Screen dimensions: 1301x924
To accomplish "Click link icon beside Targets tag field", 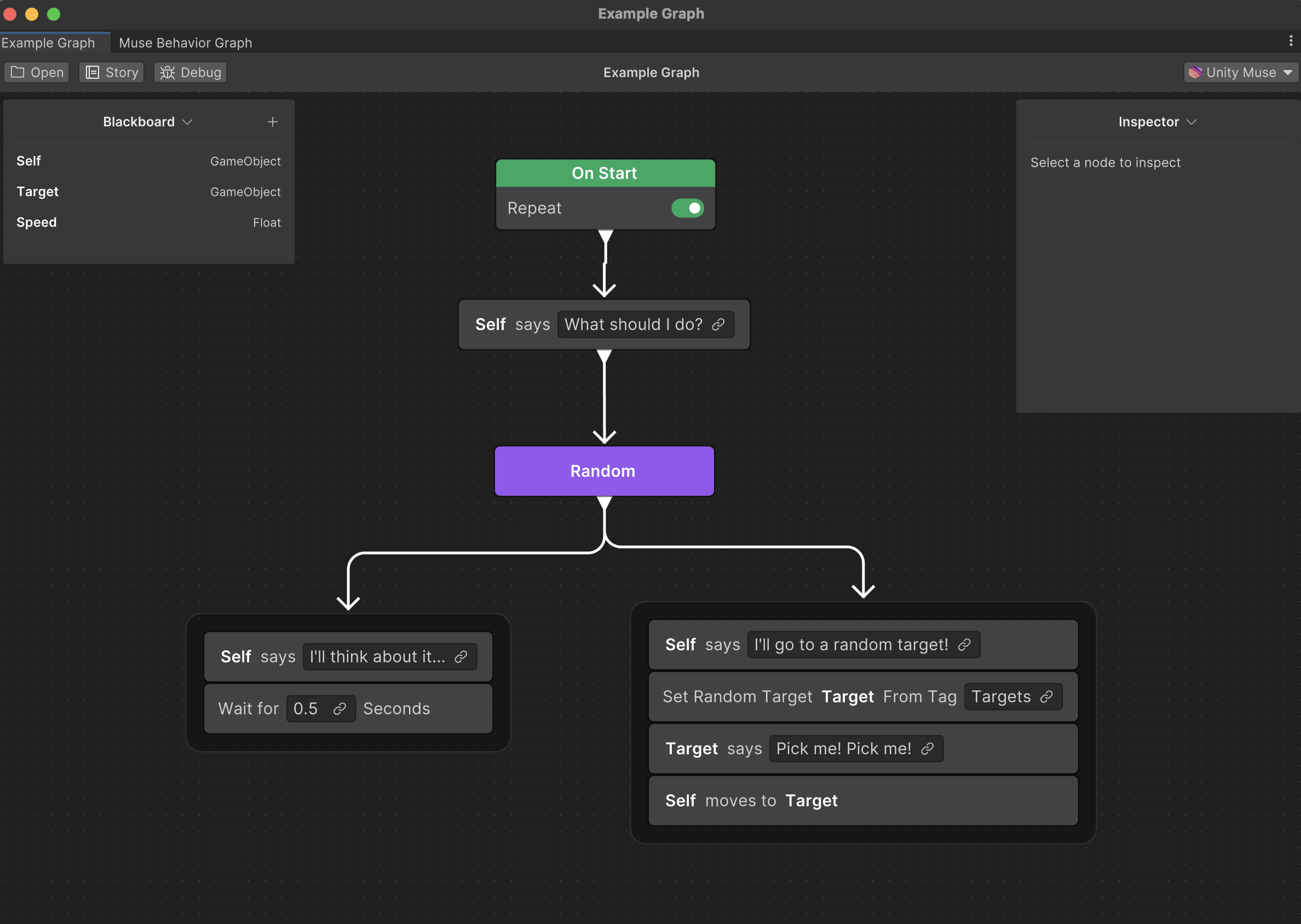I will point(1046,696).
